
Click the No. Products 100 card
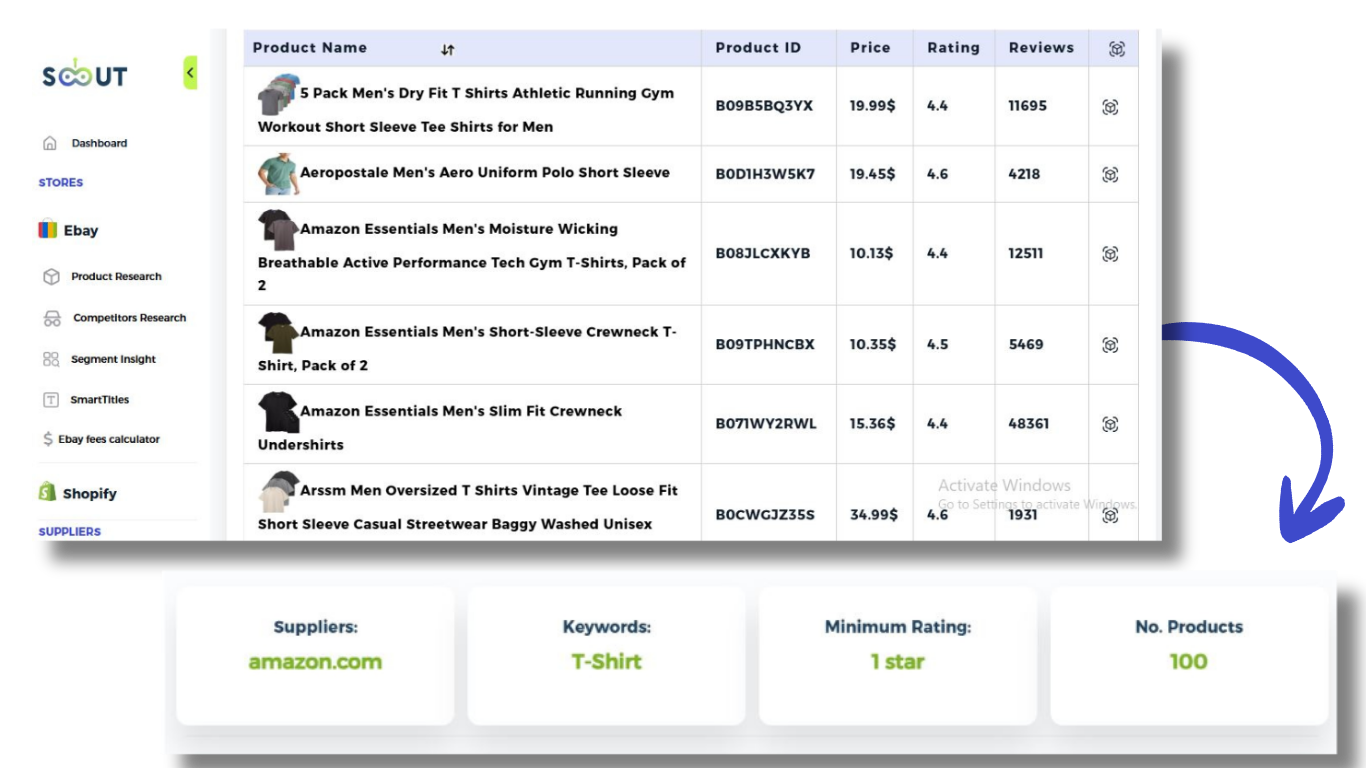pos(1189,655)
